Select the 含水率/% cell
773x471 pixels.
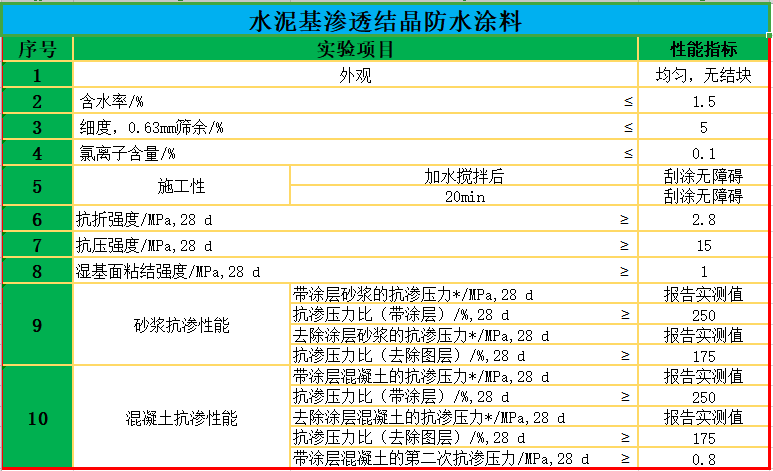[355, 101]
